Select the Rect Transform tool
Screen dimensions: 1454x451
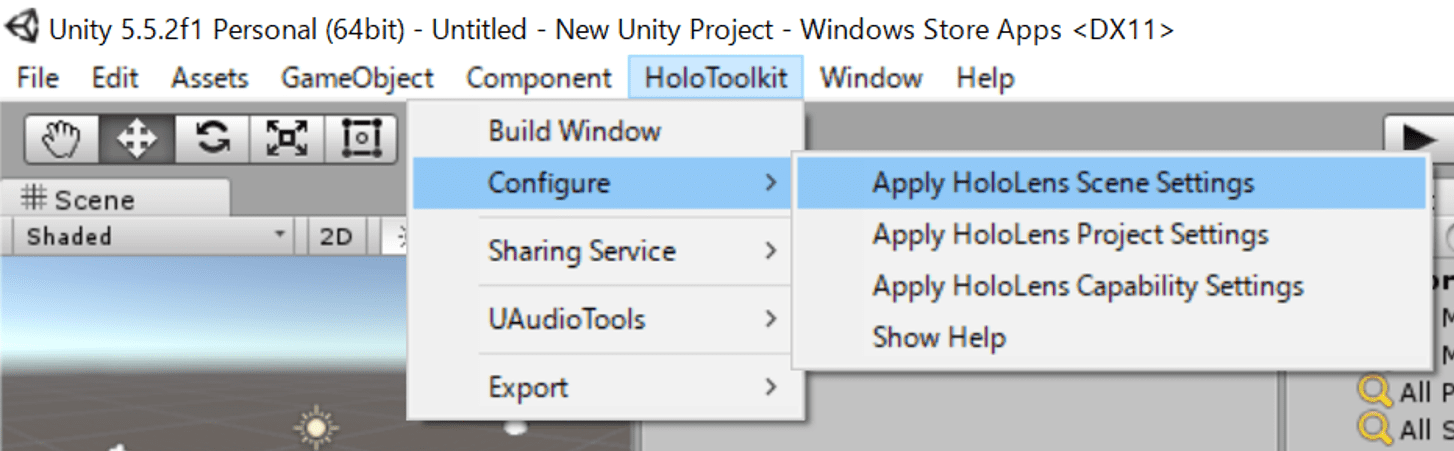click(361, 138)
